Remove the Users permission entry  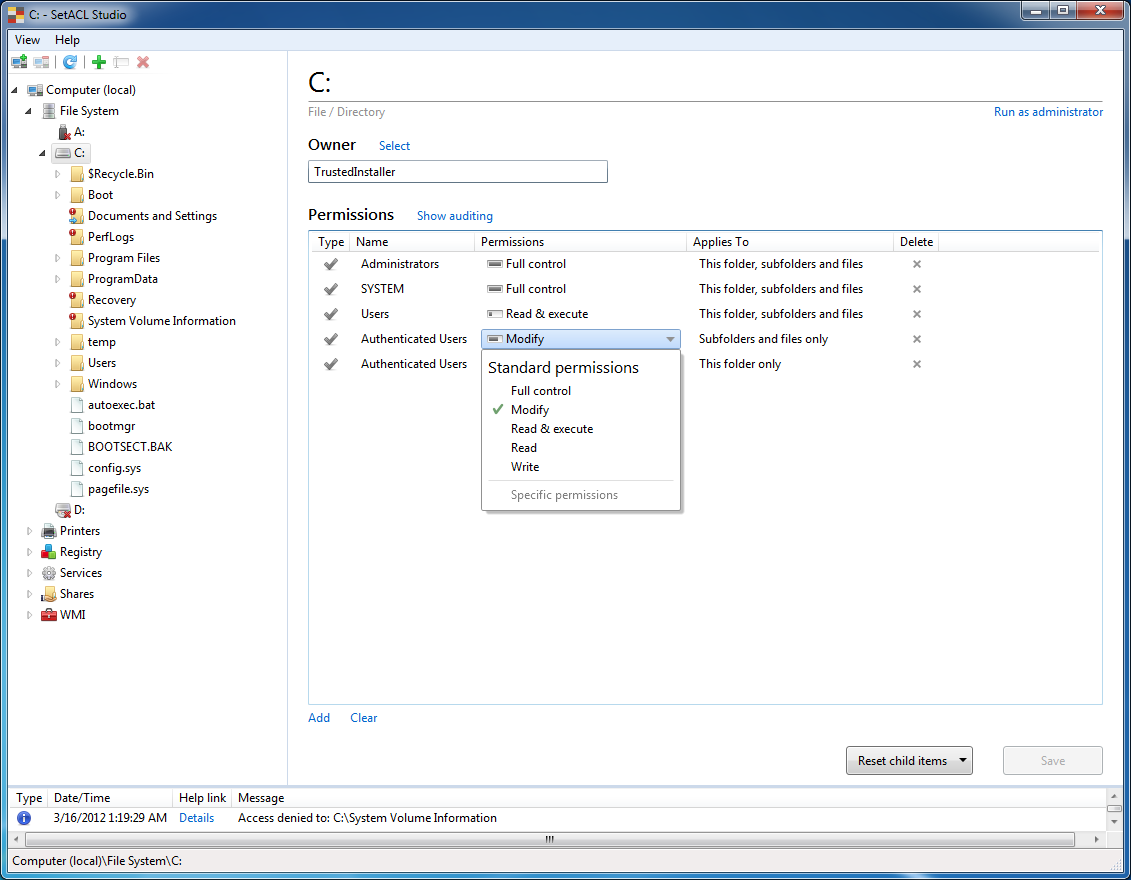tap(916, 314)
